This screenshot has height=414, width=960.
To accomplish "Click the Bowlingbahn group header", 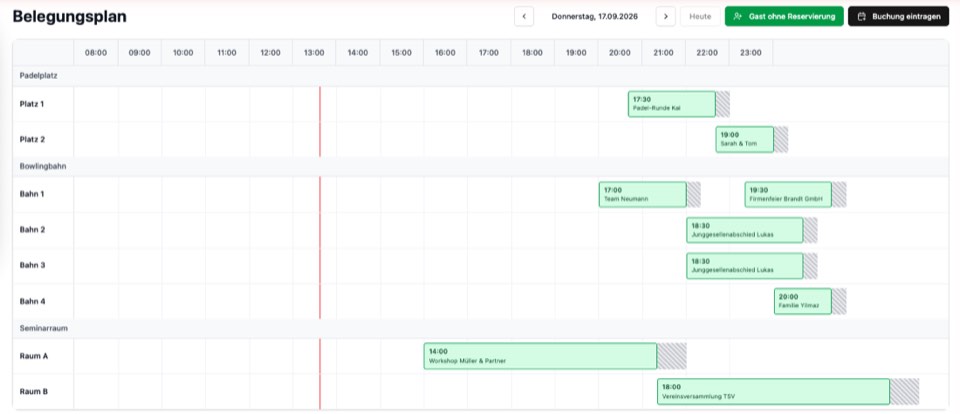I will [481, 166].
